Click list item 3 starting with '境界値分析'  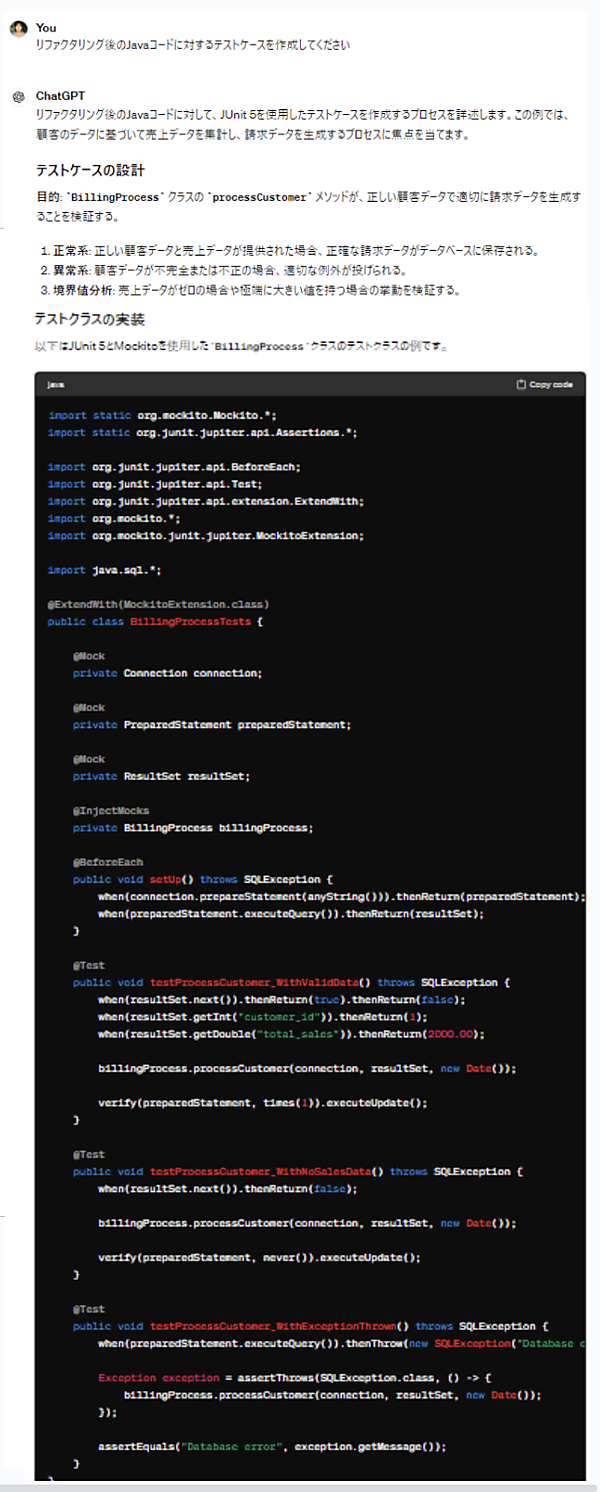coord(250,290)
